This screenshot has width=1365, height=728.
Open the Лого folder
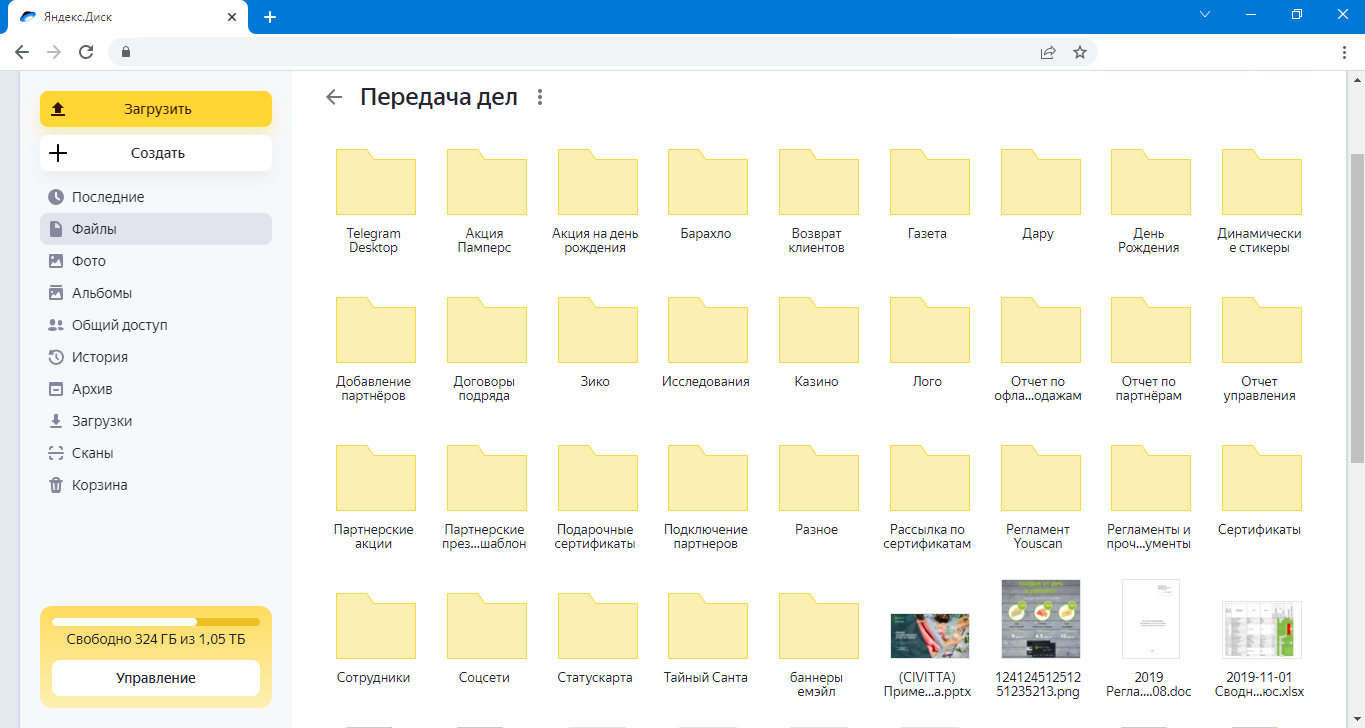pyautogui.click(x=929, y=330)
